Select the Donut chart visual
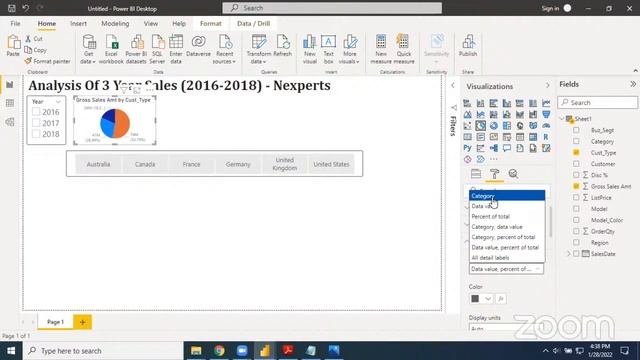640x360 pixels. (x=493, y=126)
